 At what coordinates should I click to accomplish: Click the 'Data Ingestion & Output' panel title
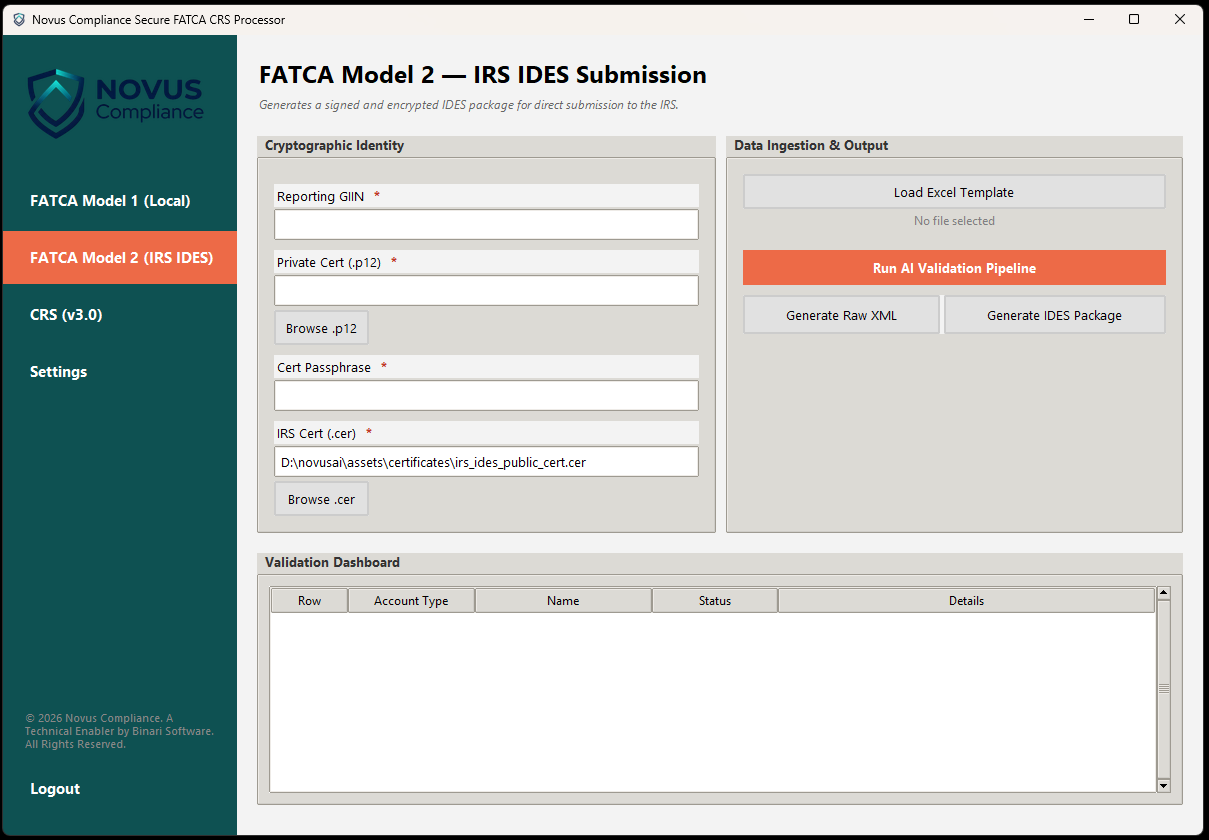pyautogui.click(x=811, y=145)
